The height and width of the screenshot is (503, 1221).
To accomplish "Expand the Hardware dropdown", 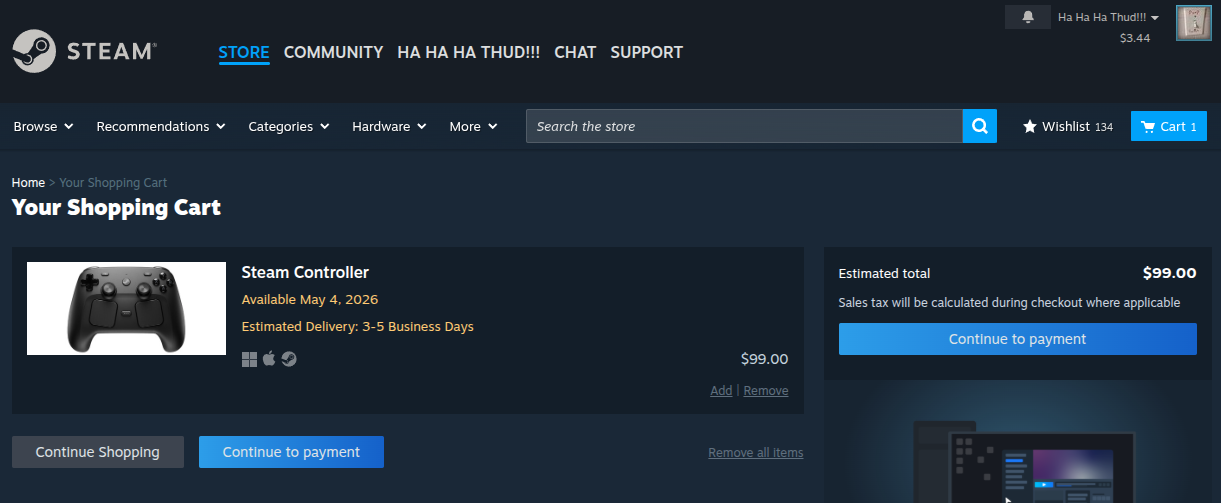I will coord(389,127).
